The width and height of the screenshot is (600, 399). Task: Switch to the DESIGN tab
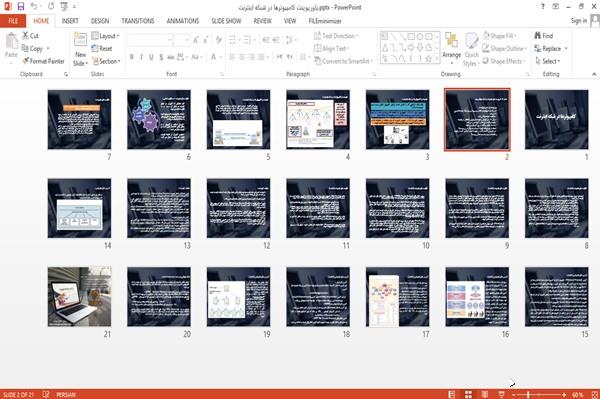[100, 21]
